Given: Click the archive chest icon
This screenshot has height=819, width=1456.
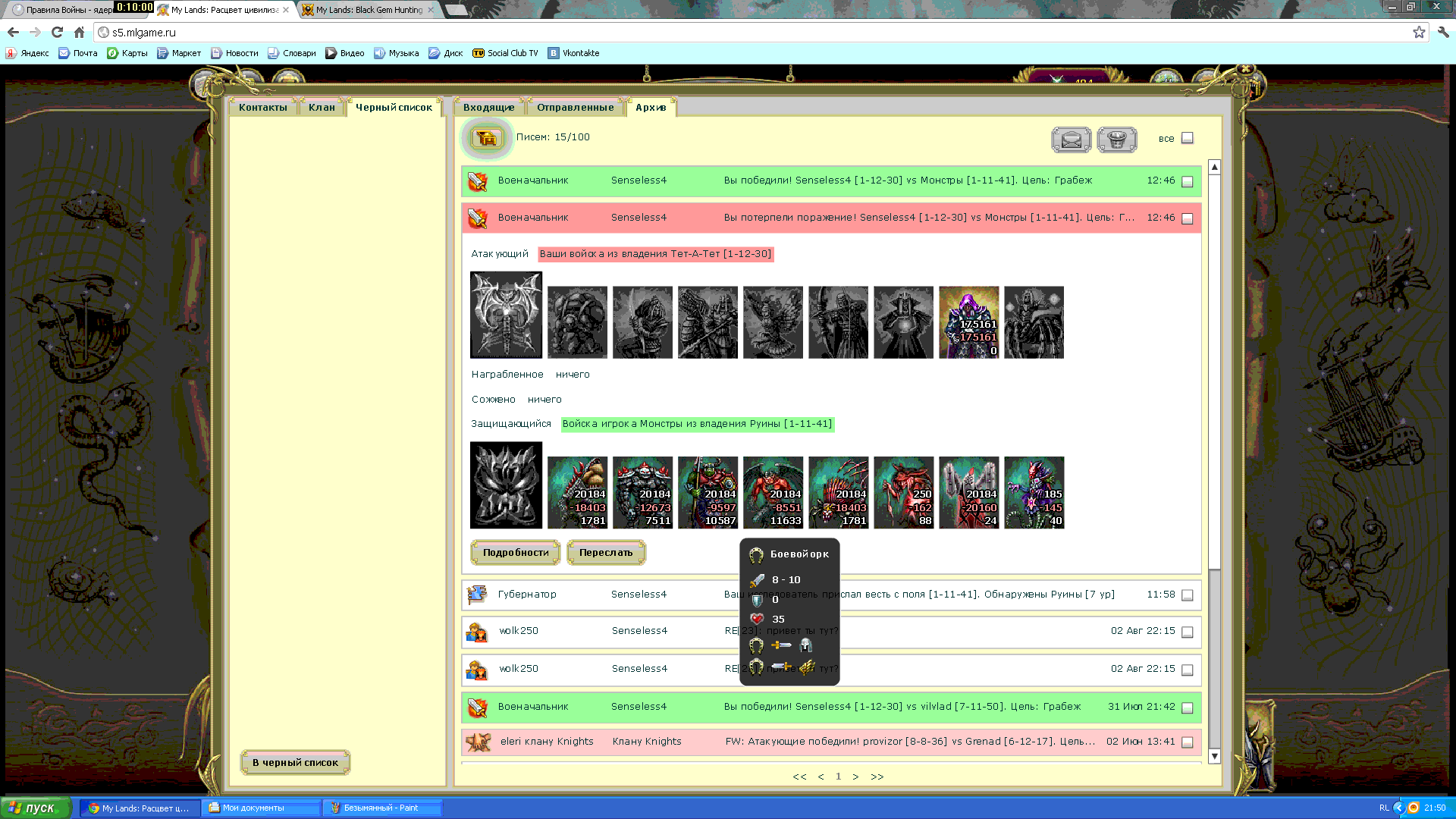Looking at the screenshot, I should click(487, 139).
